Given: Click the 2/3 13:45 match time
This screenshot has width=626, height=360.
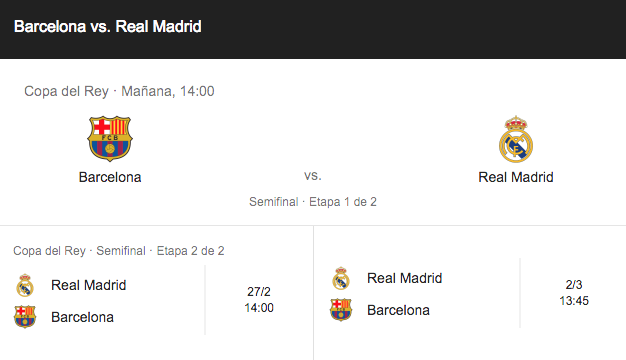Looking at the screenshot, I should point(574,293).
